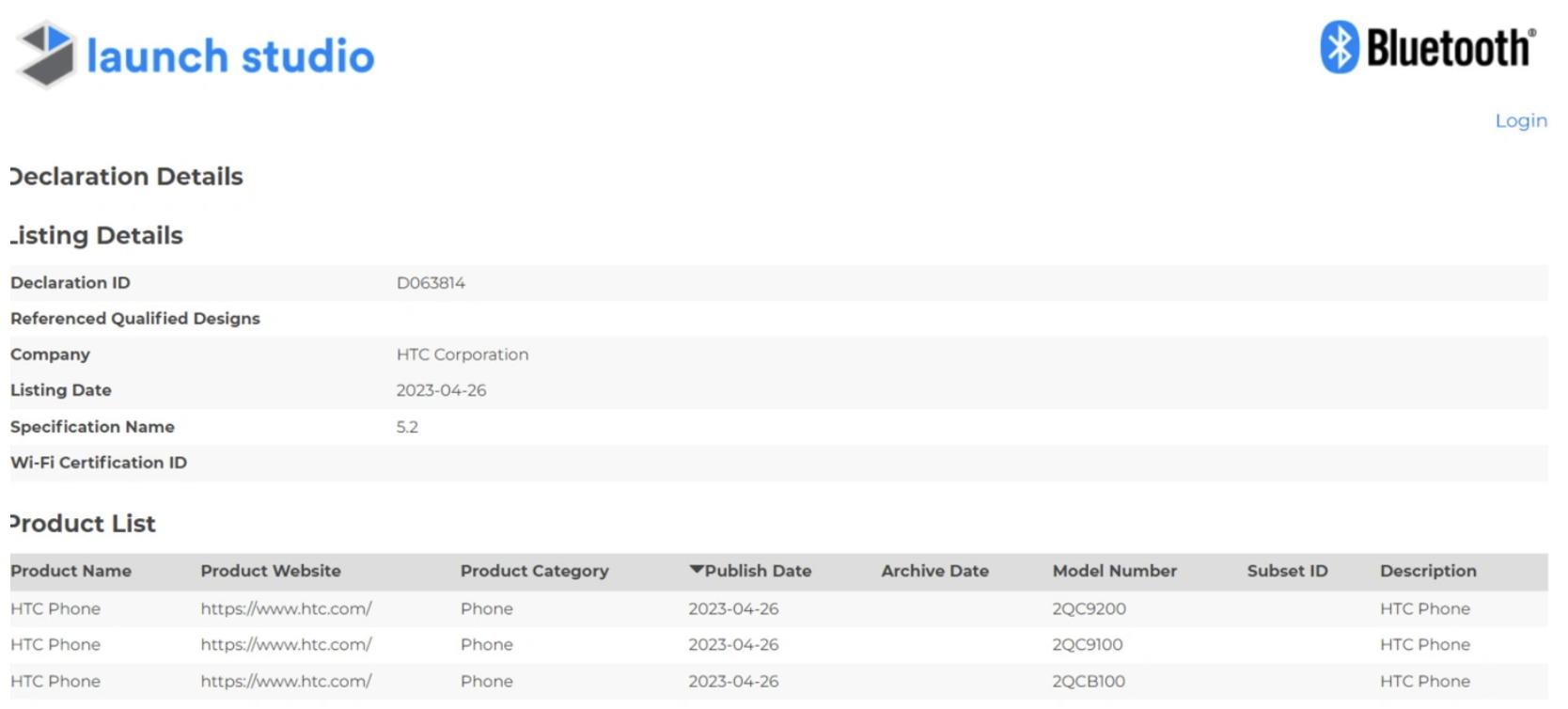The height and width of the screenshot is (709, 1568).
Task: Toggle the Publish Date sort arrow
Action: point(696,570)
